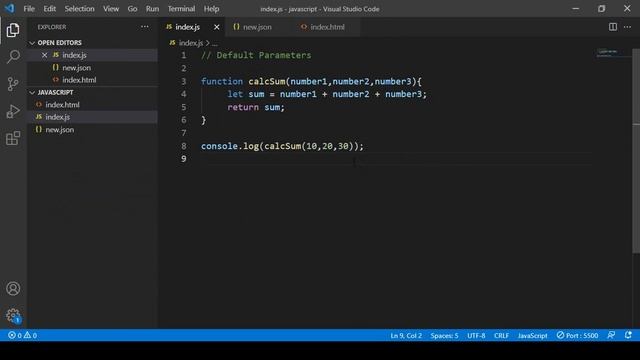Viewport: 640px width, 360px height.
Task: Place cursor on line 9 in editor
Action: pos(396,159)
